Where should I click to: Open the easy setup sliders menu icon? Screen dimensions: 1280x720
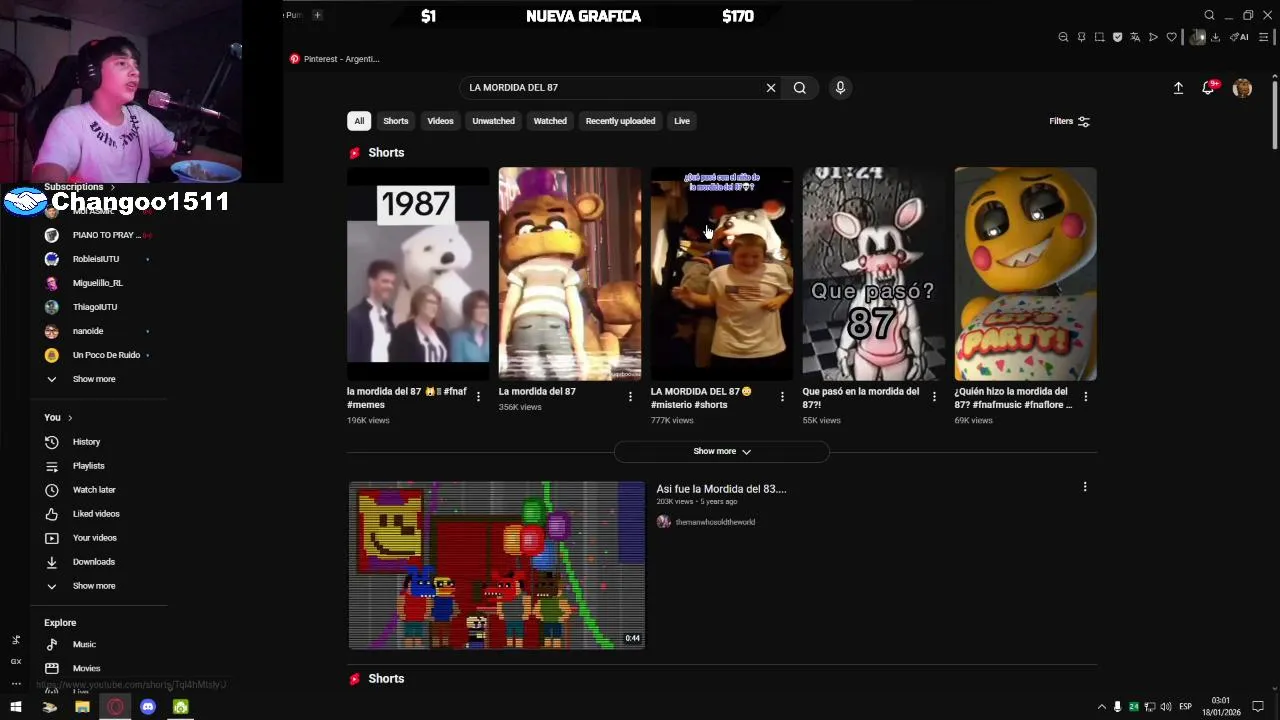tap(1265, 37)
